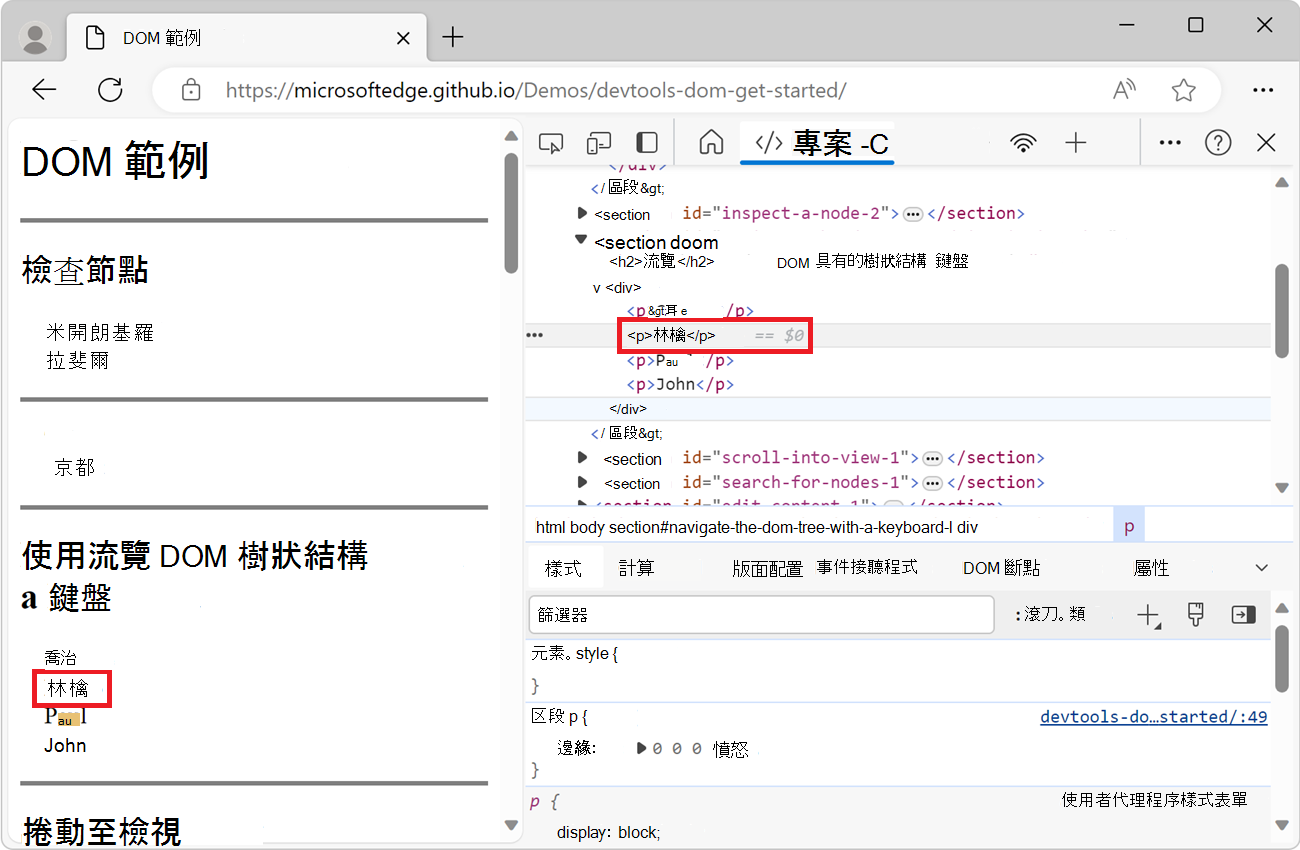Viewport: 1300px width, 850px height.
Task: Click the read aloud icon
Action: coord(1125,90)
